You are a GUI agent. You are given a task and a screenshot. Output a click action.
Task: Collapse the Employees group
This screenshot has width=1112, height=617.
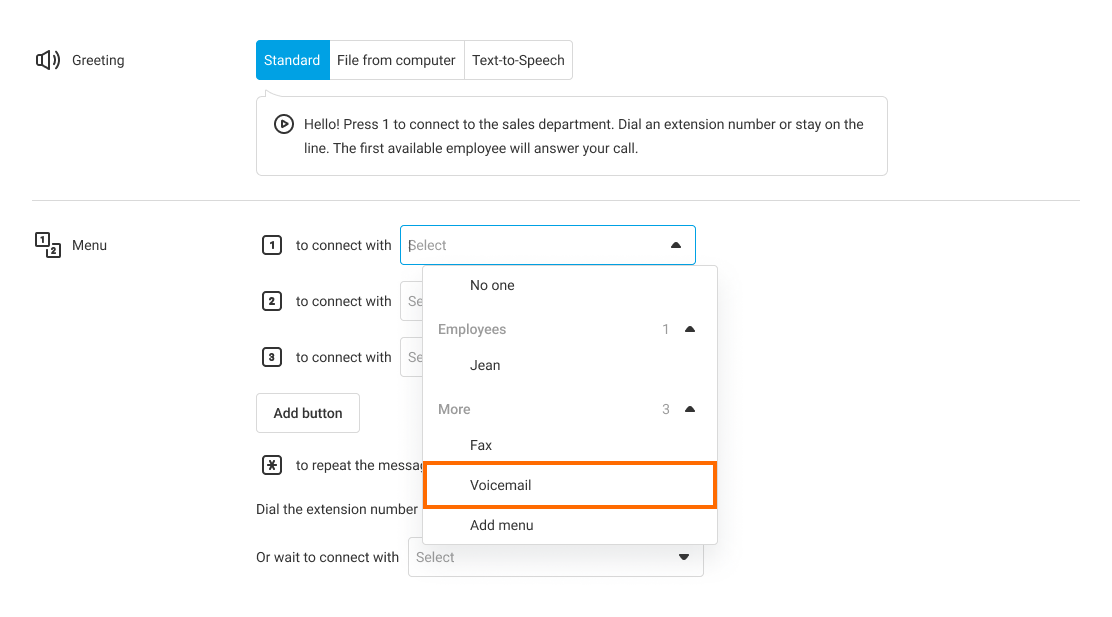689,329
